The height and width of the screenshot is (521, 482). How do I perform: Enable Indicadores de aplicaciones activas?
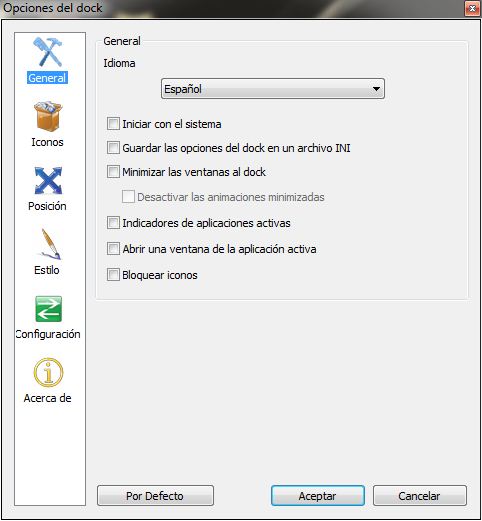coord(113,223)
